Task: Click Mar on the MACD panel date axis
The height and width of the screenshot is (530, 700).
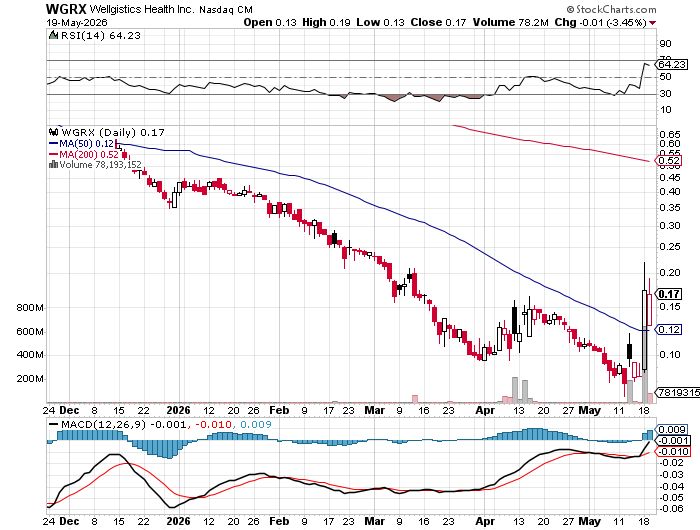Action: click(375, 521)
